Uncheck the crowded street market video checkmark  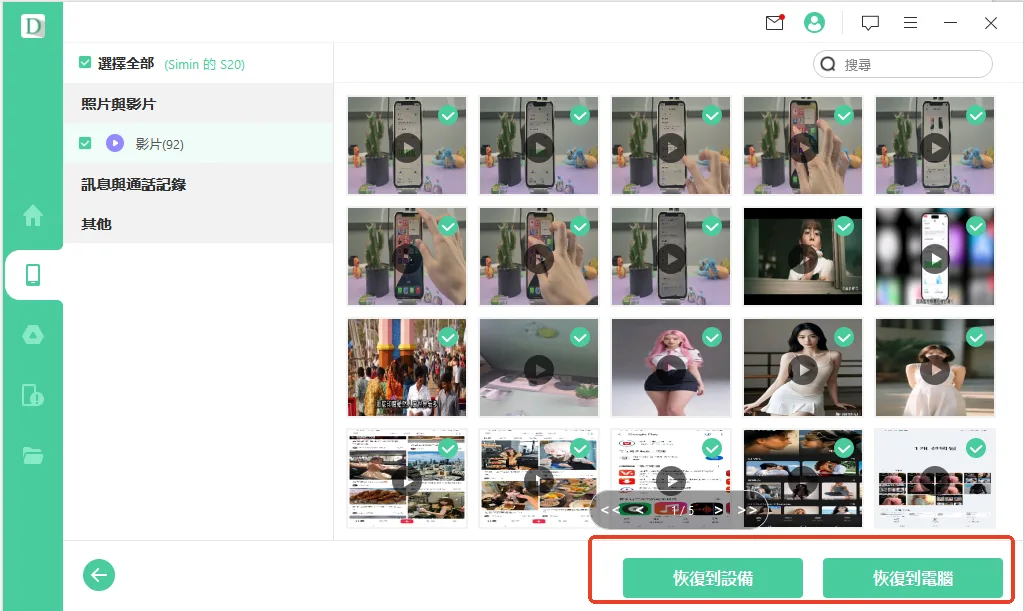(448, 337)
